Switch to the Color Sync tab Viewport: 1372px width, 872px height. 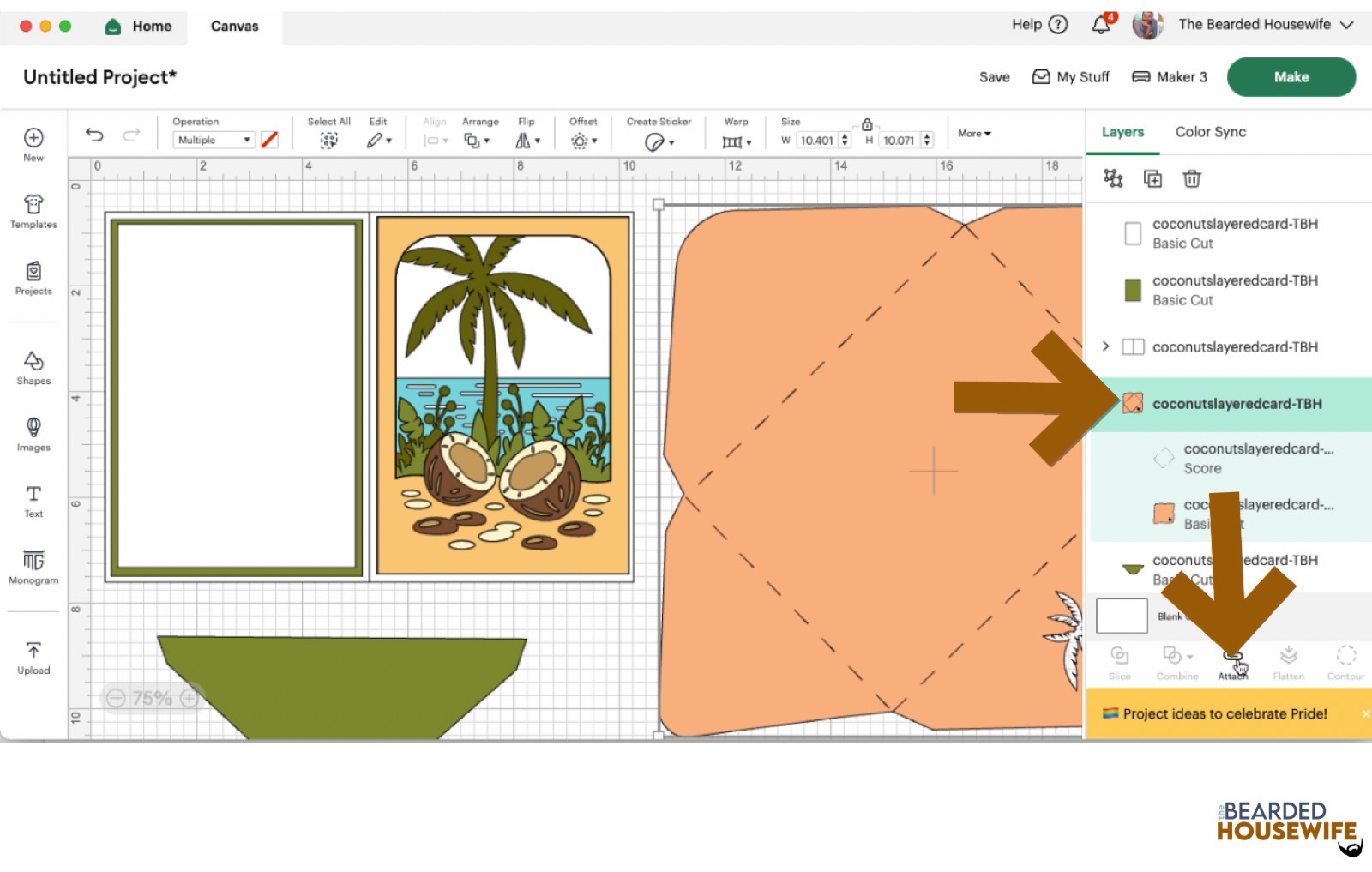pos(1211,131)
